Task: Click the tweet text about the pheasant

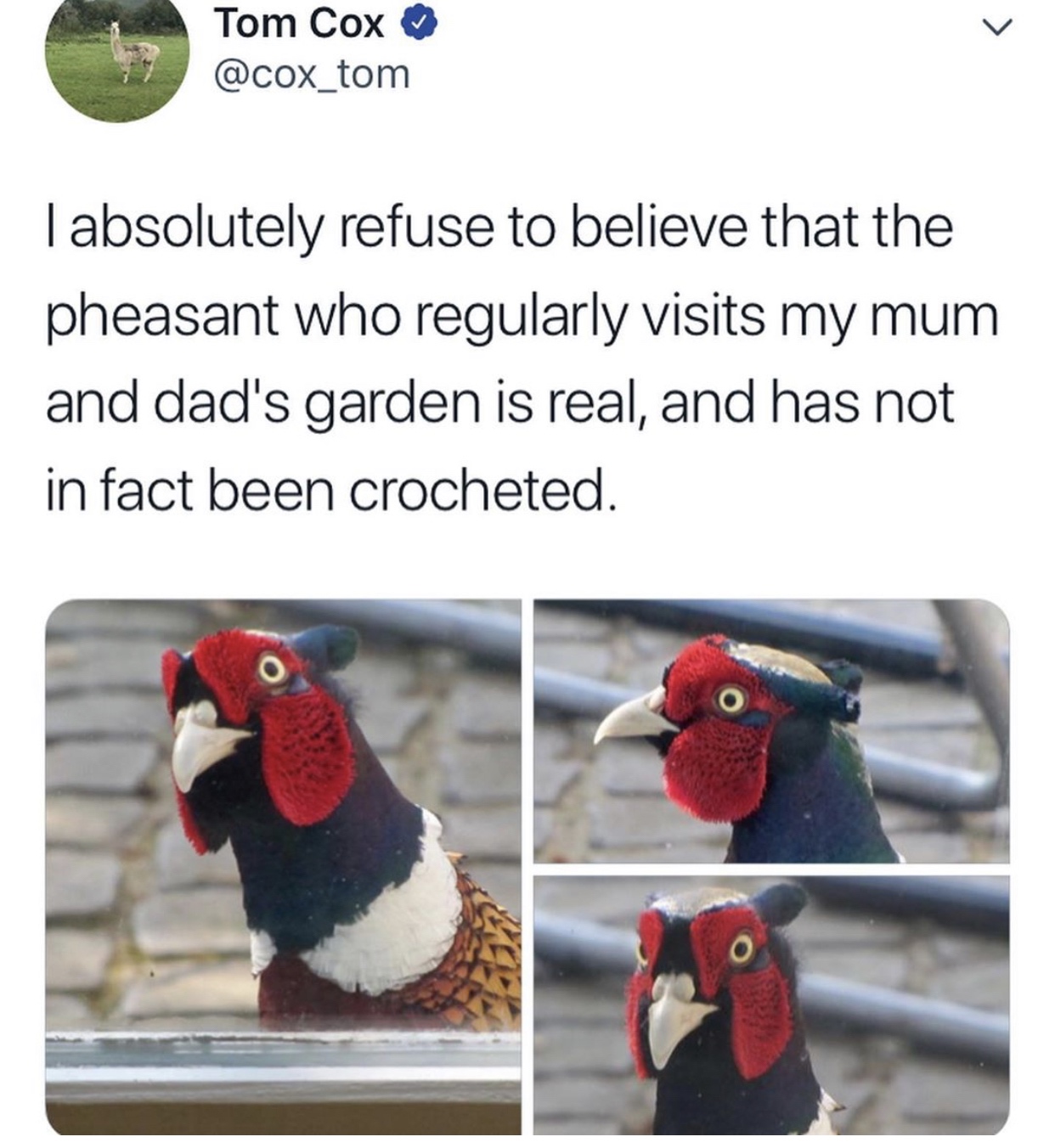Action: point(522,359)
